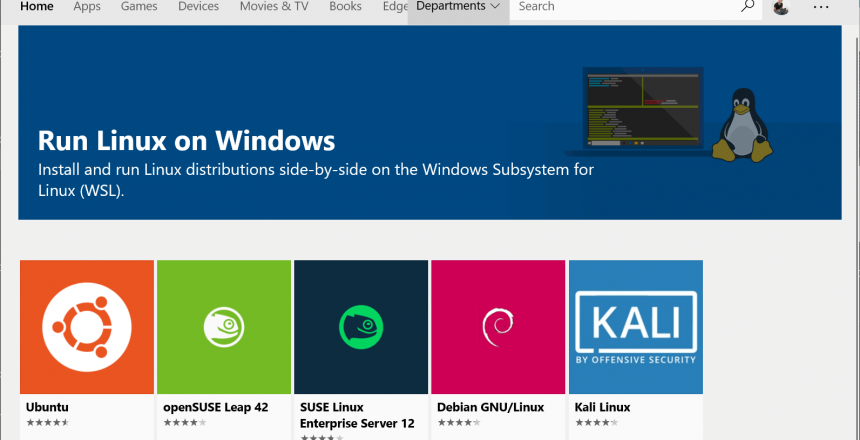This screenshot has width=860, height=440.
Task: Click the WSL banner description text
Action: (x=316, y=180)
